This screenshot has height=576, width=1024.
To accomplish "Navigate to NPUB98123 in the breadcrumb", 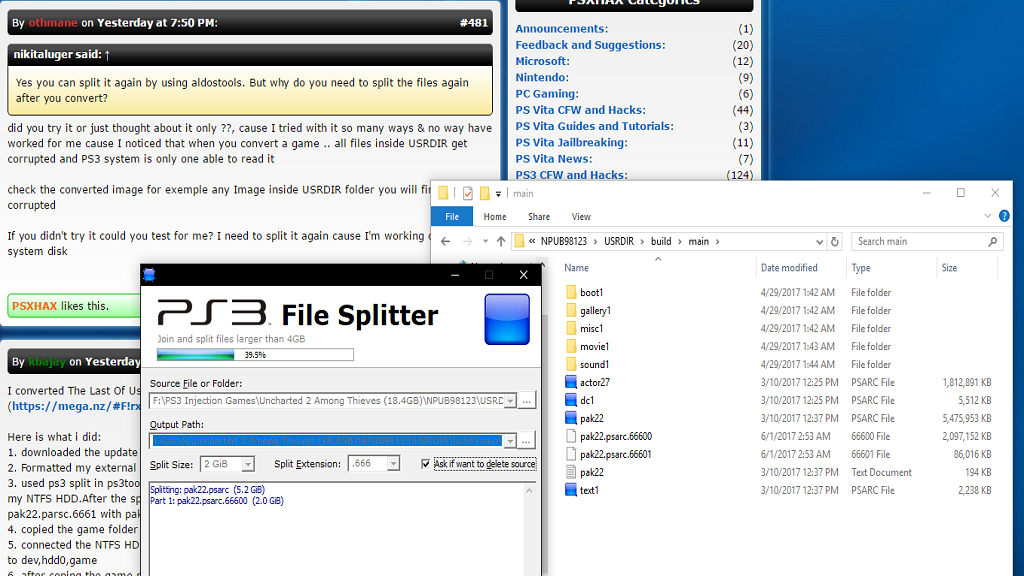I will pos(564,242).
